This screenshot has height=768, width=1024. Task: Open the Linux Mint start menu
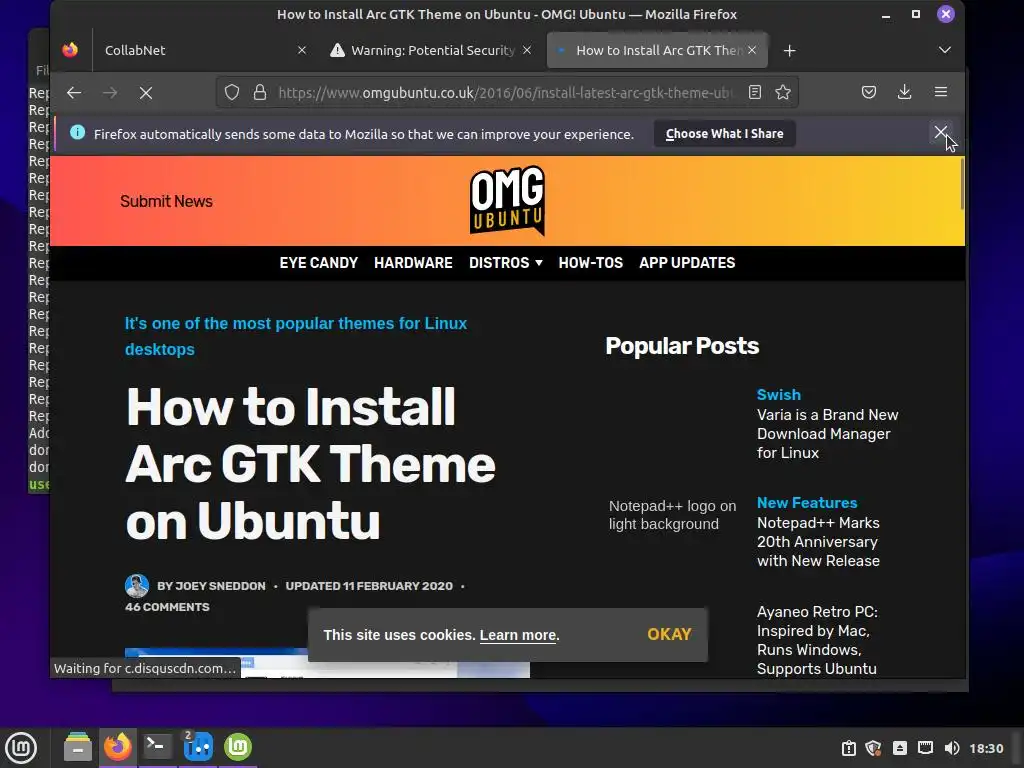coord(21,748)
